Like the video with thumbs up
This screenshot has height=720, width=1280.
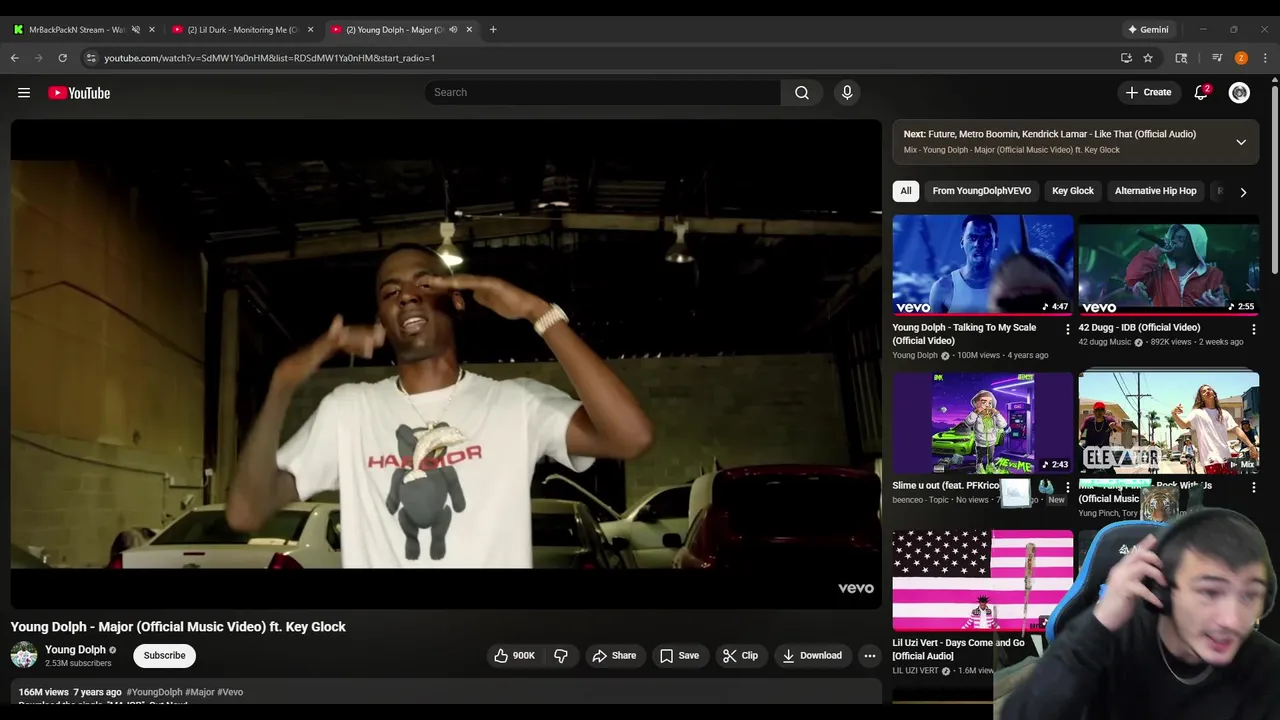coord(514,655)
